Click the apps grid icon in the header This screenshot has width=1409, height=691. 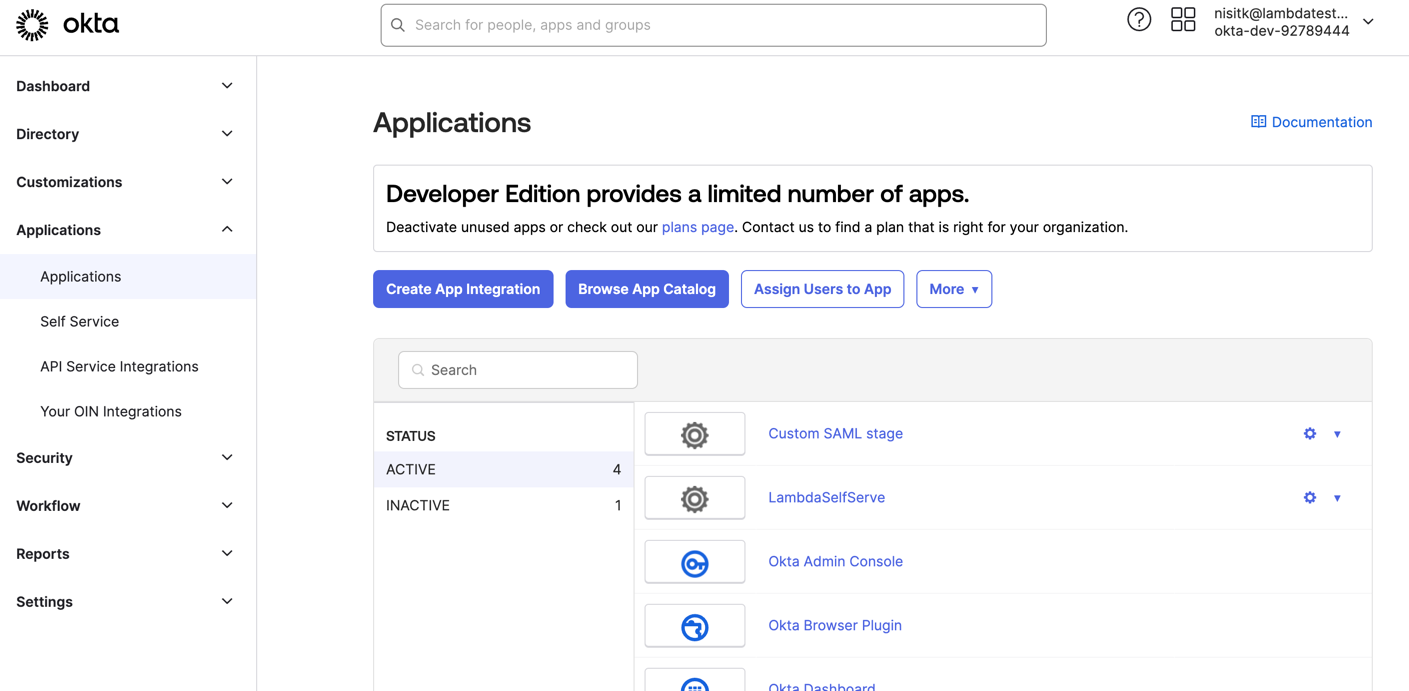click(1183, 19)
